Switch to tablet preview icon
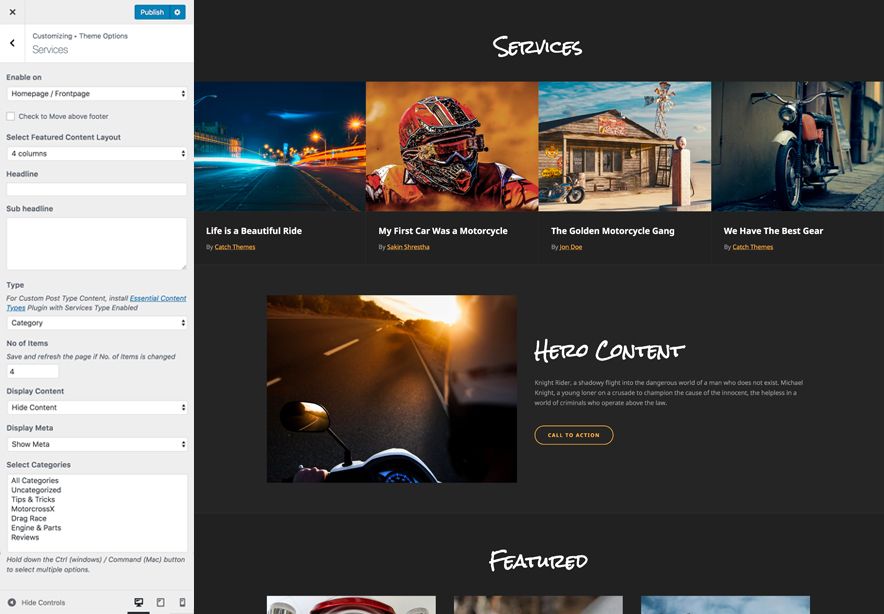The width and height of the screenshot is (884, 614). (x=161, y=603)
